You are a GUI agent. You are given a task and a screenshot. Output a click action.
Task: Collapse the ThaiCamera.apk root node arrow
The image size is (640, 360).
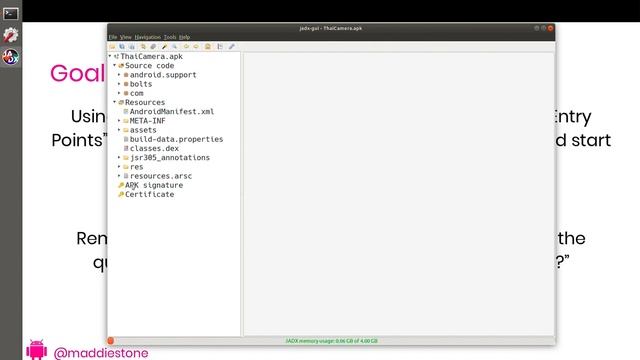pos(110,56)
